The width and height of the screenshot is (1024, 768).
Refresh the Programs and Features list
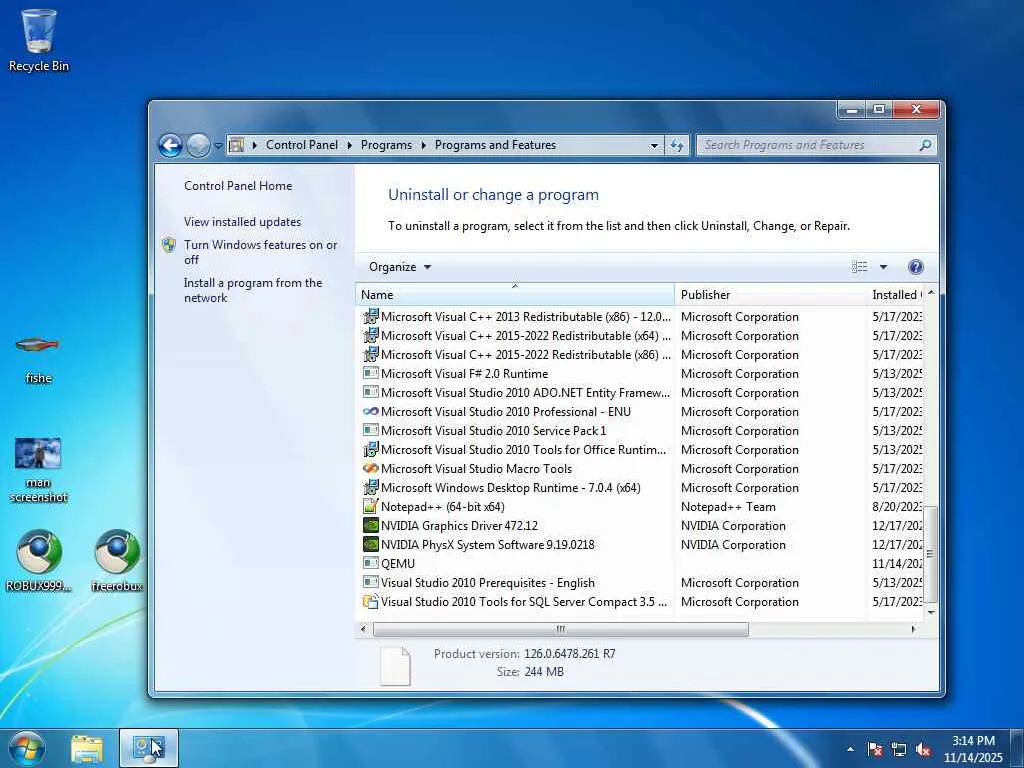tap(677, 146)
